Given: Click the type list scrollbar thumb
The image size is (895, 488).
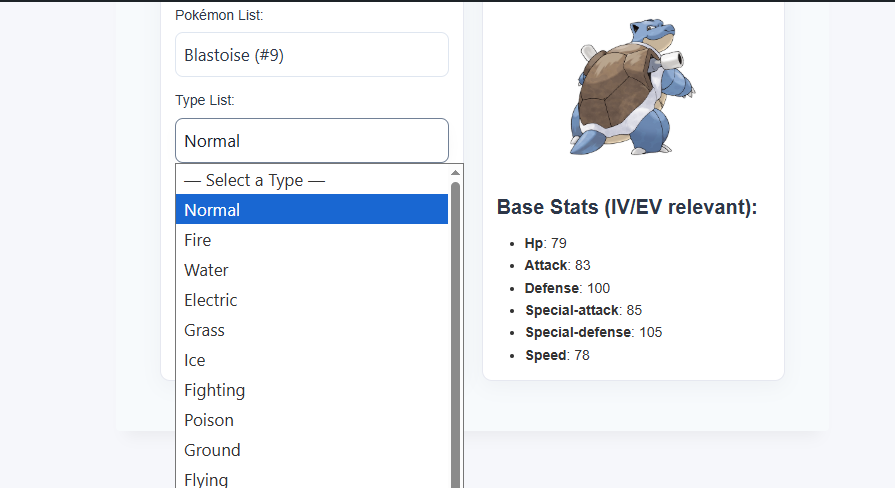Looking at the screenshot, I should pyautogui.click(x=456, y=330).
